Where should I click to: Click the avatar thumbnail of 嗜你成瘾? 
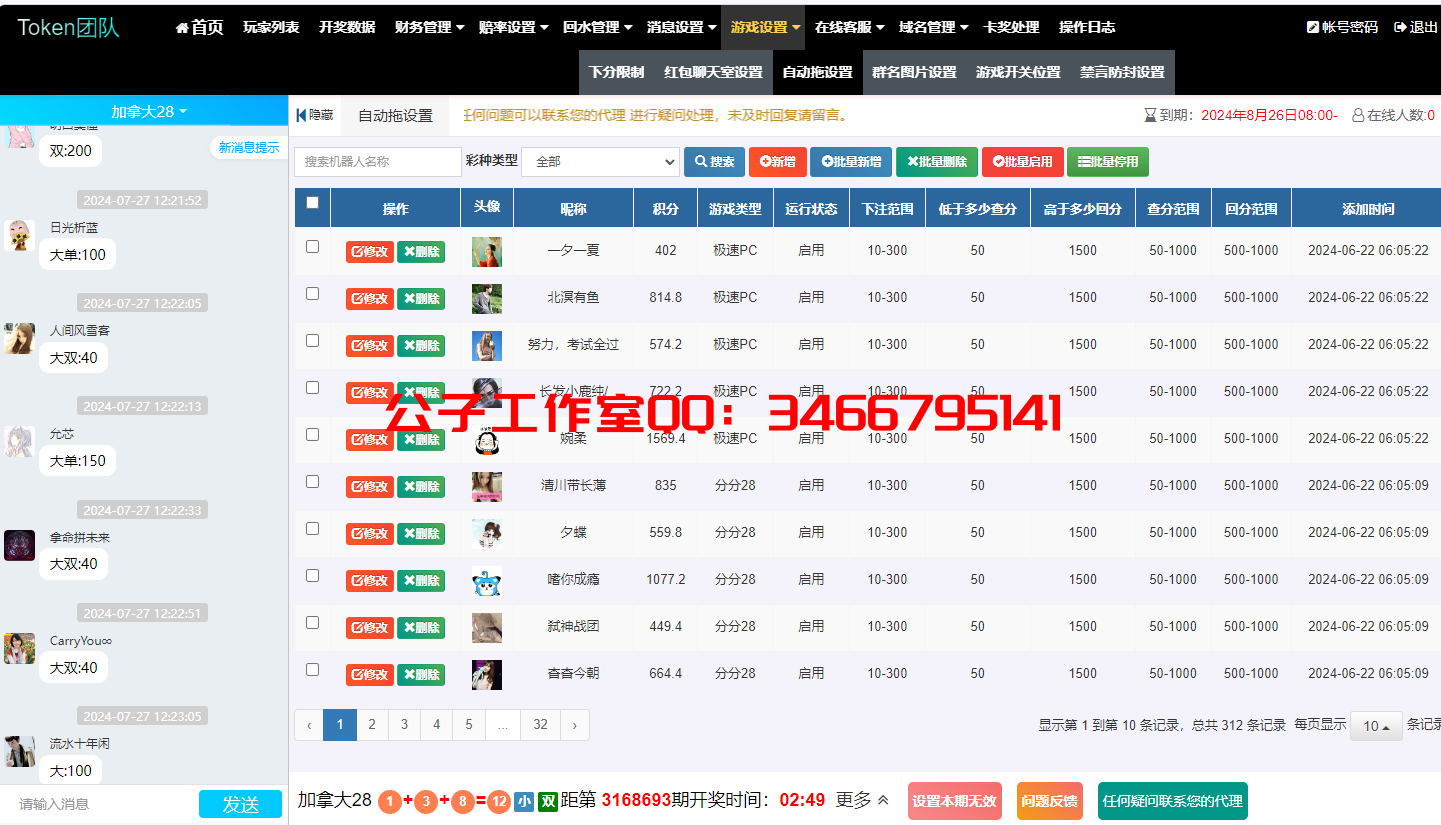click(x=487, y=581)
